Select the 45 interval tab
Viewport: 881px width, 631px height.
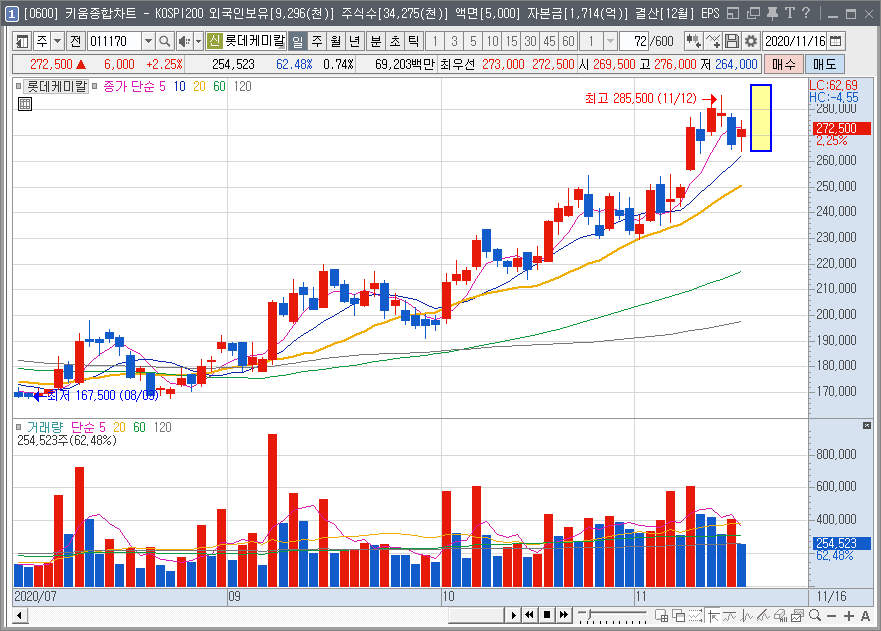click(x=550, y=41)
